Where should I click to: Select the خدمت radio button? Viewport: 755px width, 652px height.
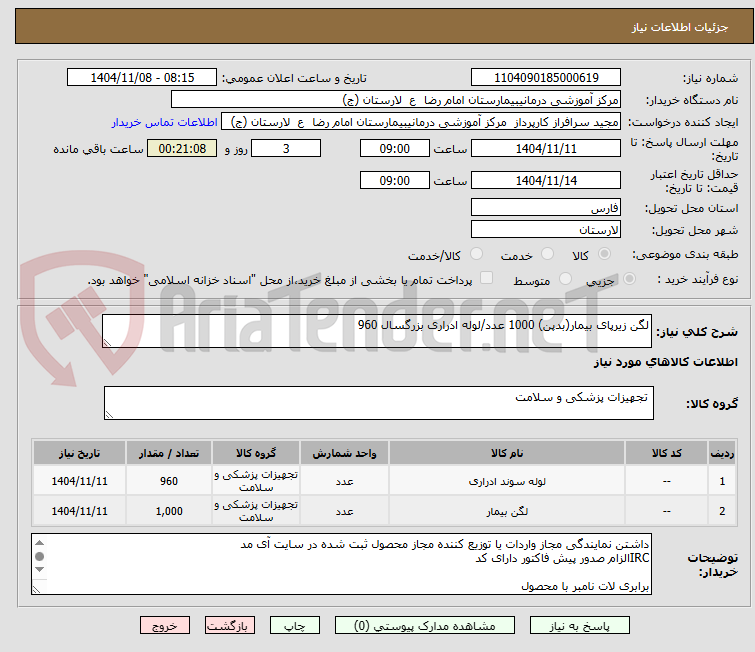tap(547, 254)
